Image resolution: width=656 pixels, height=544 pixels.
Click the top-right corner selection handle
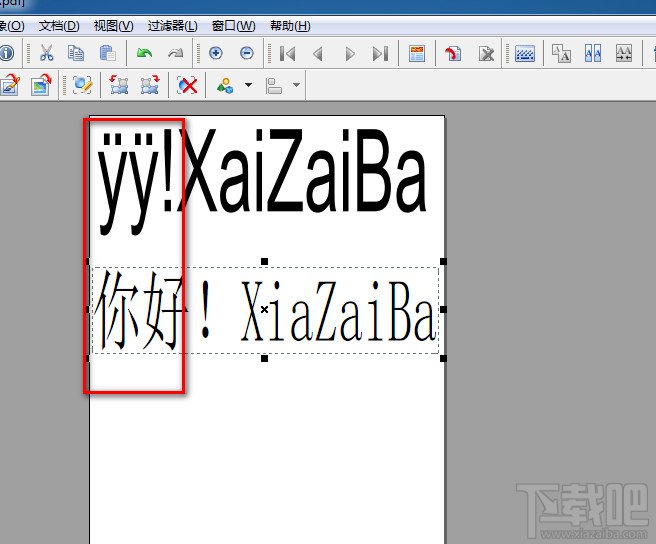pyautogui.click(x=443, y=262)
